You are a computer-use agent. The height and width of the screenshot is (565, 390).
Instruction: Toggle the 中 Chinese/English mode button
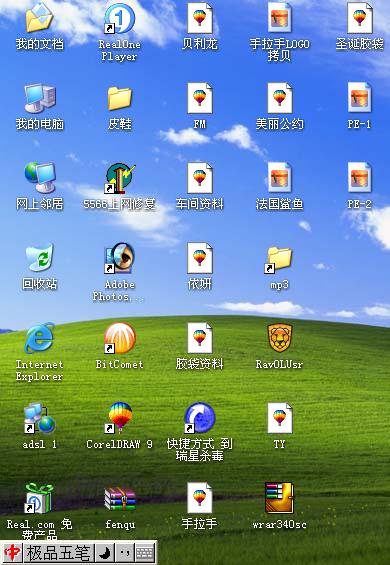click(x=12, y=552)
